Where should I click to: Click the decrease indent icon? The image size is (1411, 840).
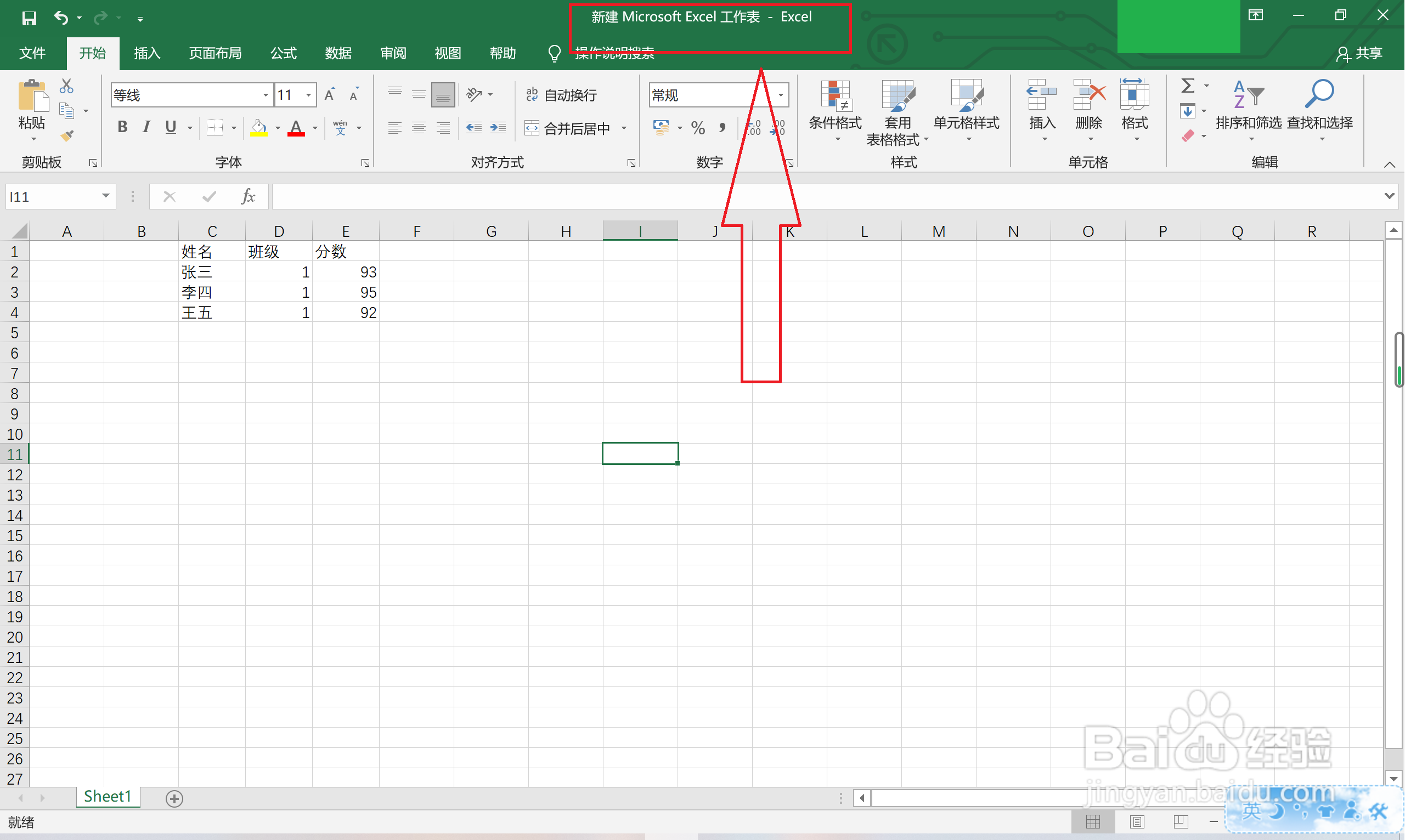click(x=475, y=128)
